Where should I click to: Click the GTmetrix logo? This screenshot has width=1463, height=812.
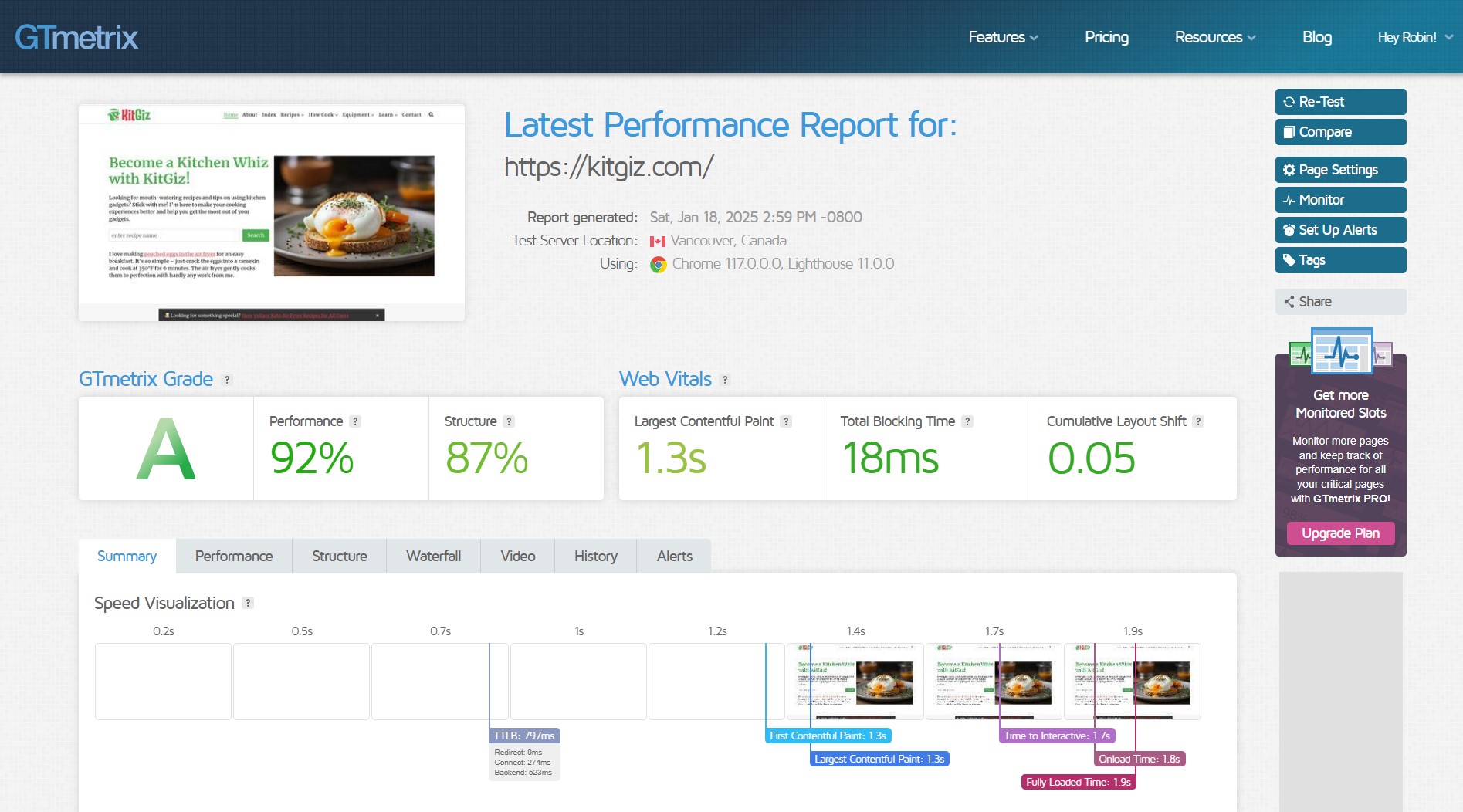pos(76,37)
